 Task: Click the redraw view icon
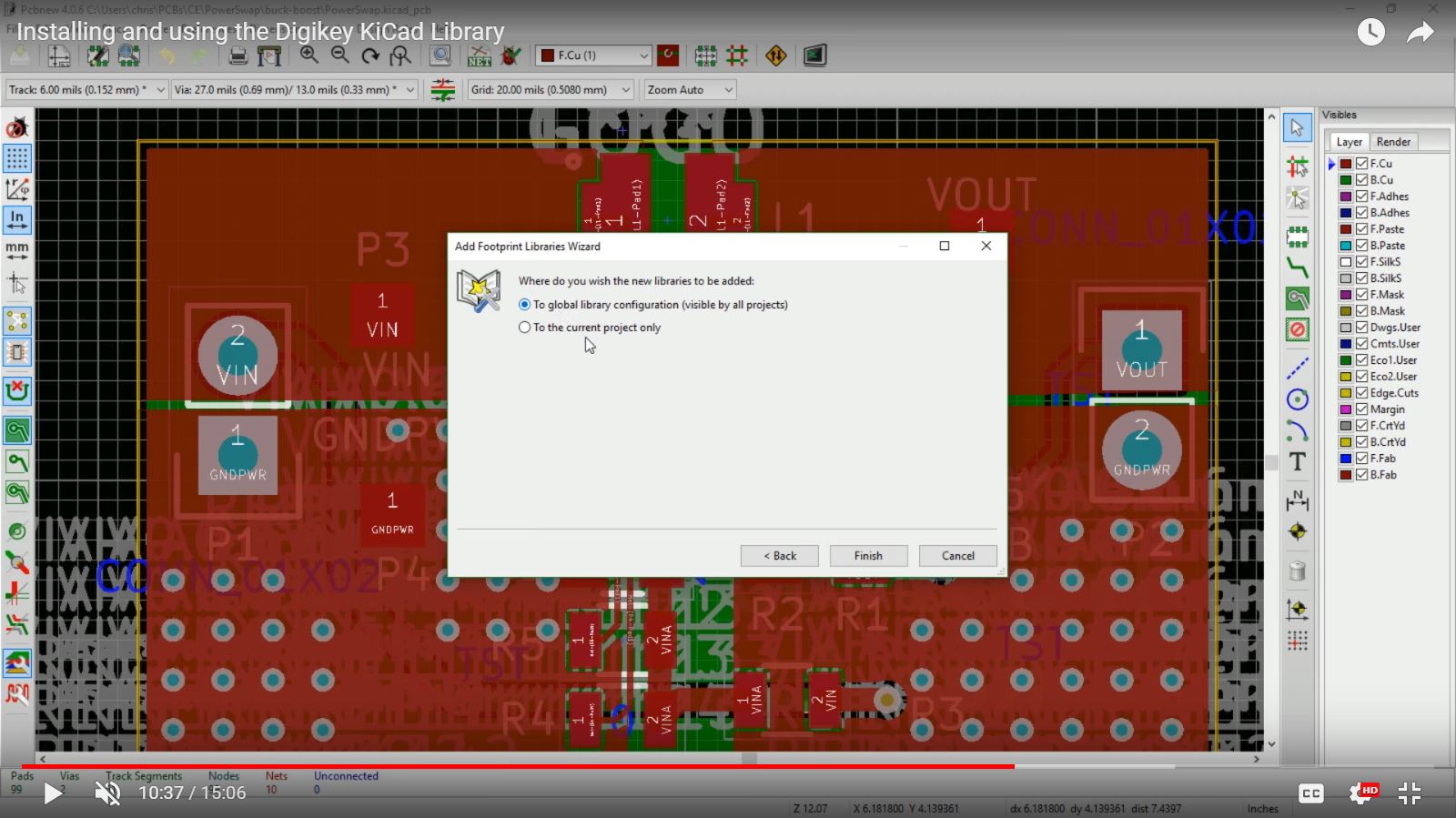pos(370,56)
